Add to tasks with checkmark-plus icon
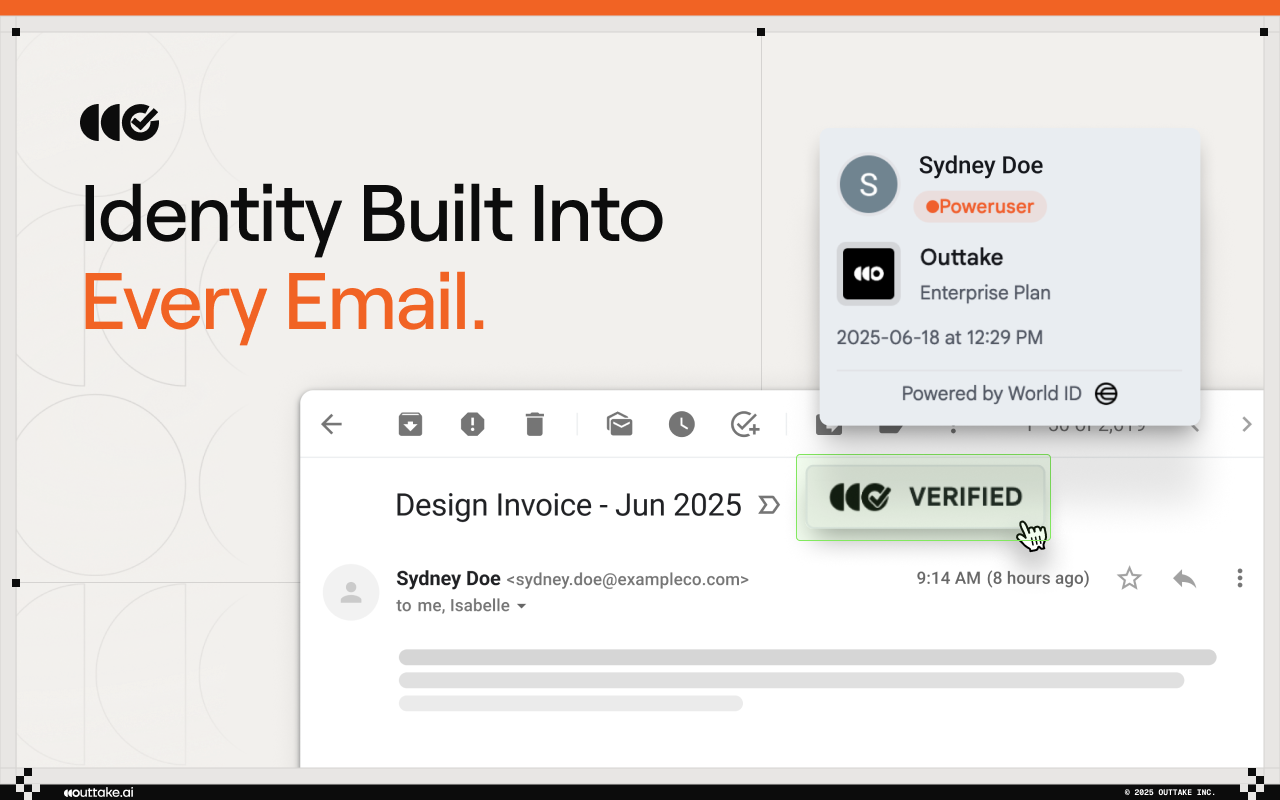 click(745, 424)
